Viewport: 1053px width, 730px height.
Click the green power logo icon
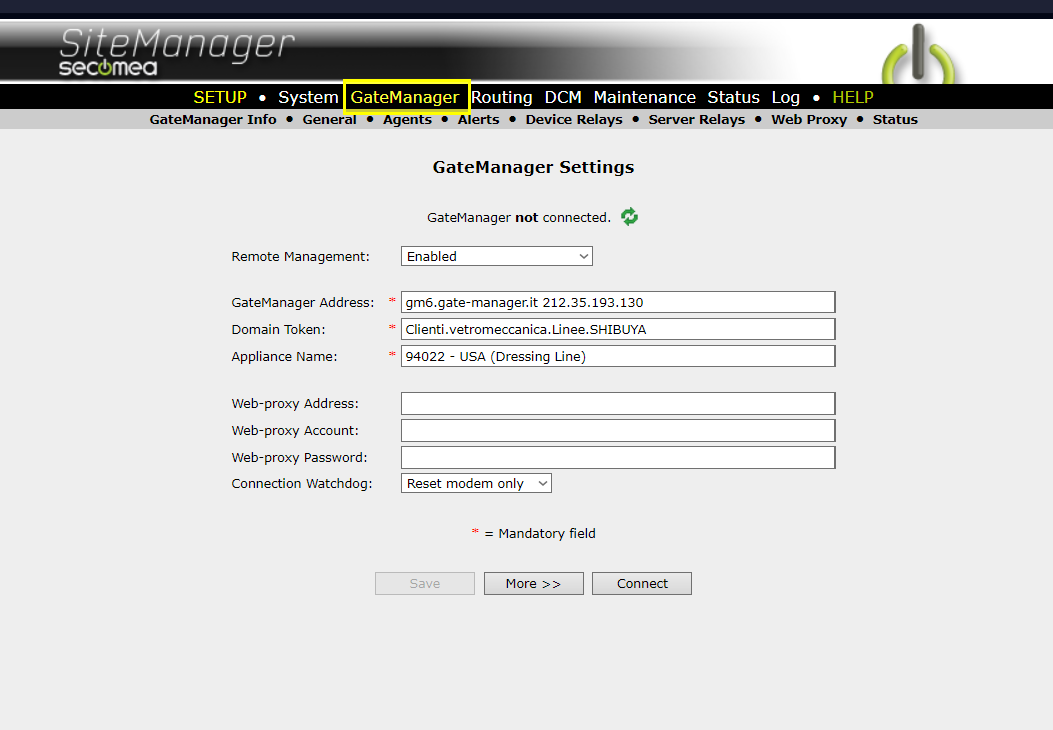[x=918, y=54]
